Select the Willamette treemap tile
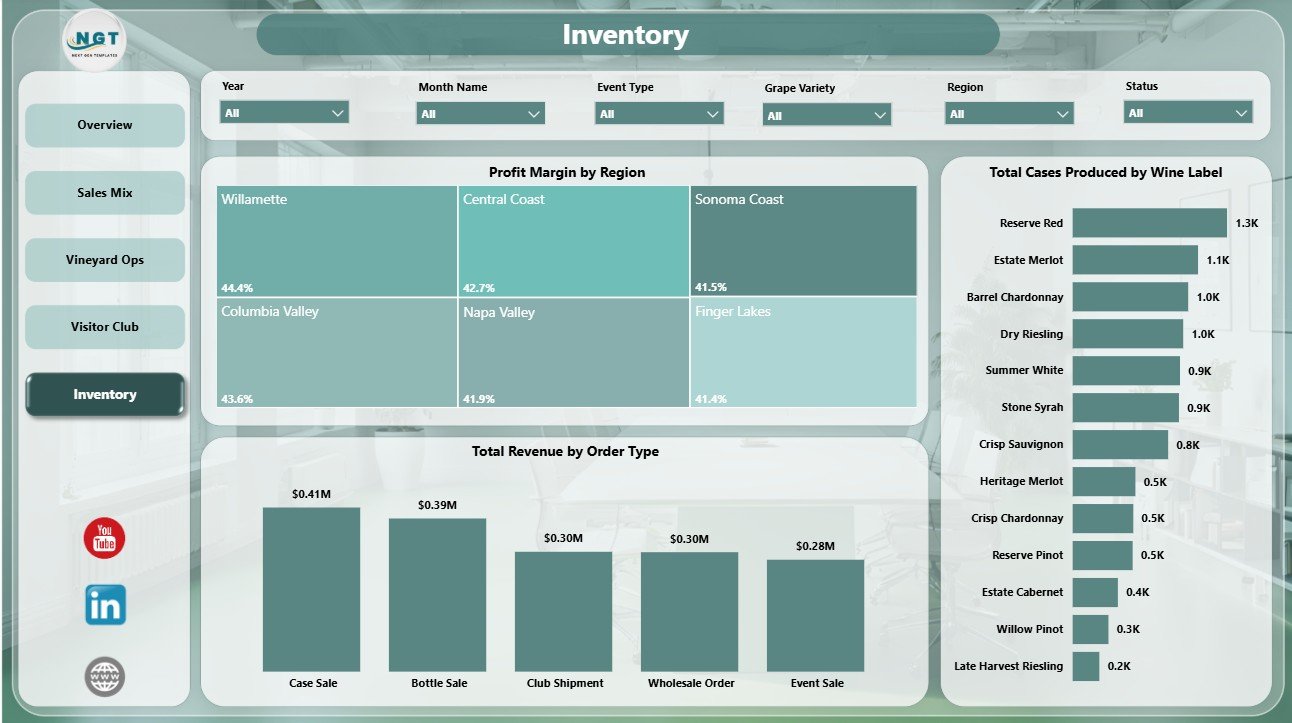The width and height of the screenshot is (1292, 723). pos(337,241)
